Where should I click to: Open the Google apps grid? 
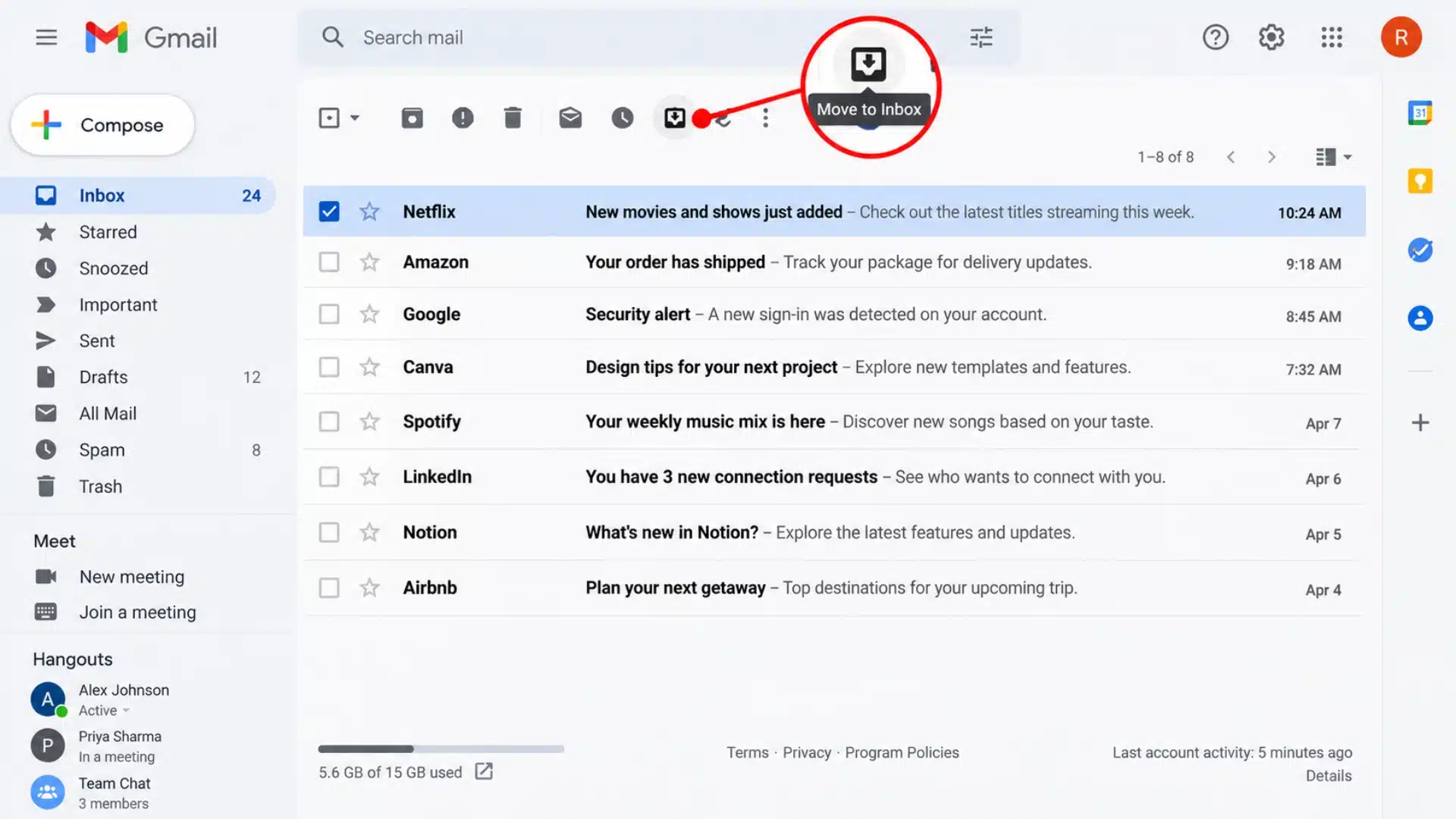(x=1331, y=37)
